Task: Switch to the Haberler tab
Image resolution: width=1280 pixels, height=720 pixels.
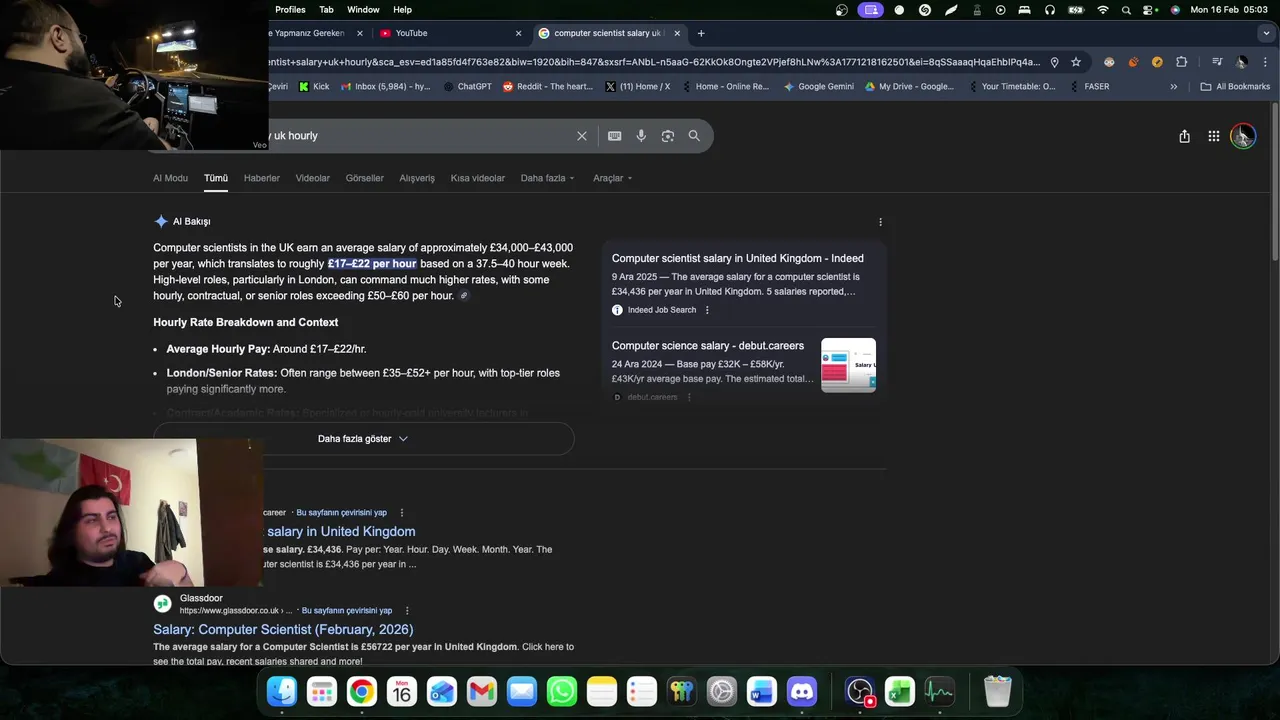Action: 262,178
